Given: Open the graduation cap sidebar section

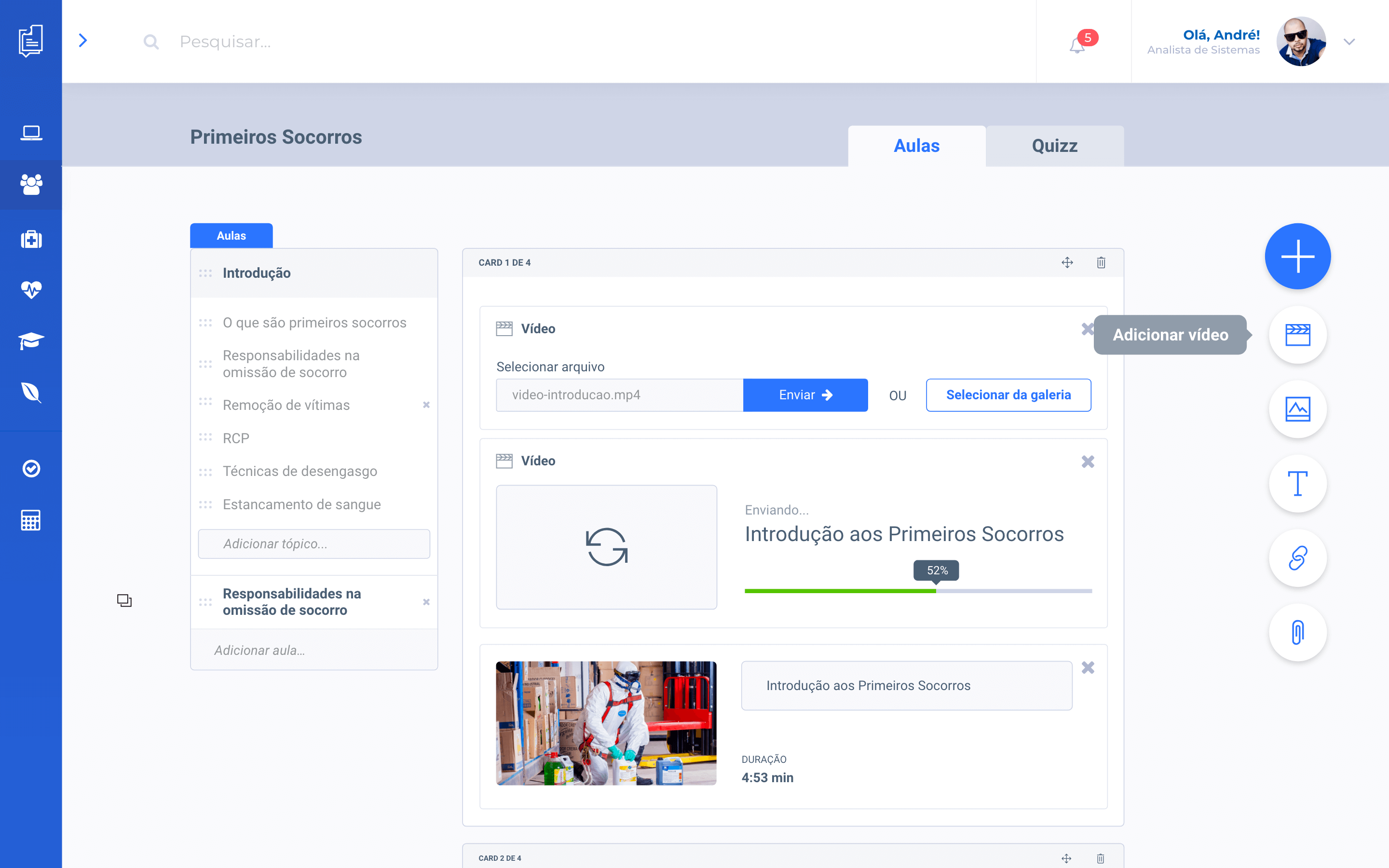Looking at the screenshot, I should (31, 340).
